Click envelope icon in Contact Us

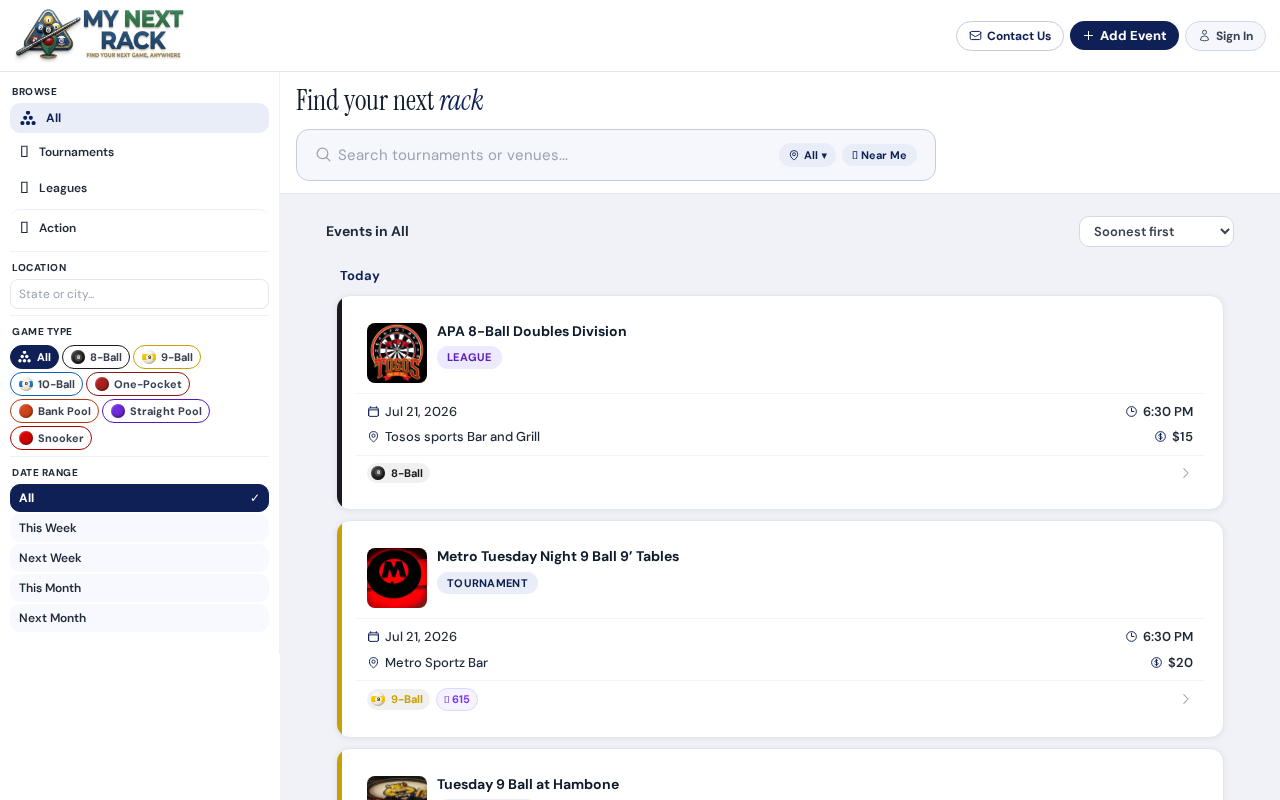pos(975,36)
